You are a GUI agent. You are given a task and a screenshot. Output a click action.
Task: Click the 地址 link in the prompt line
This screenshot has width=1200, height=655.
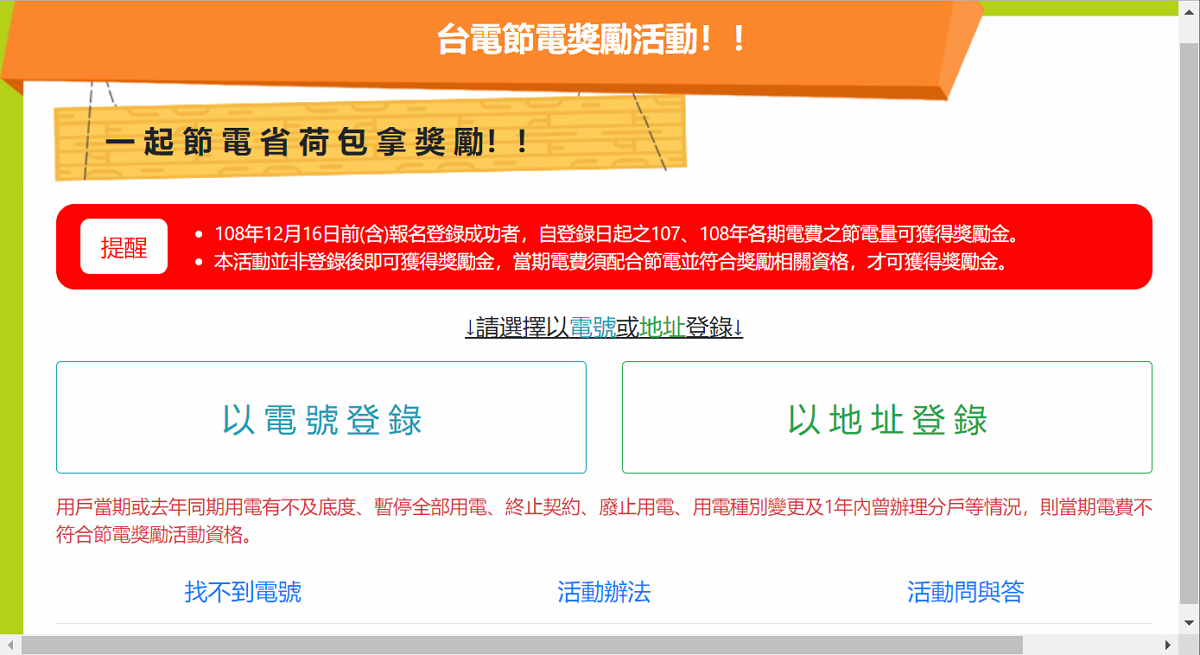click(x=663, y=327)
